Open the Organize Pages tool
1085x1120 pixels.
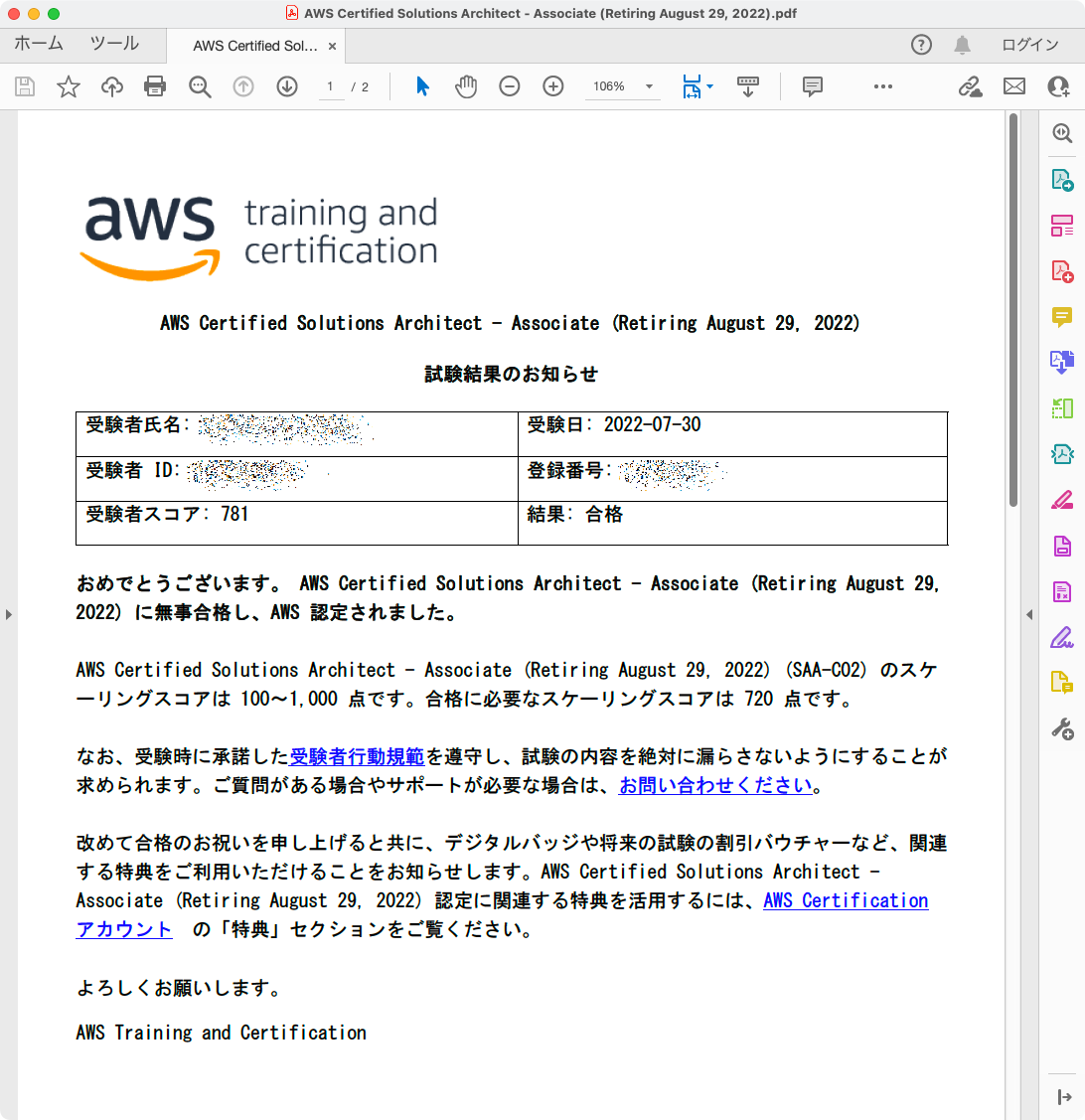click(1062, 225)
